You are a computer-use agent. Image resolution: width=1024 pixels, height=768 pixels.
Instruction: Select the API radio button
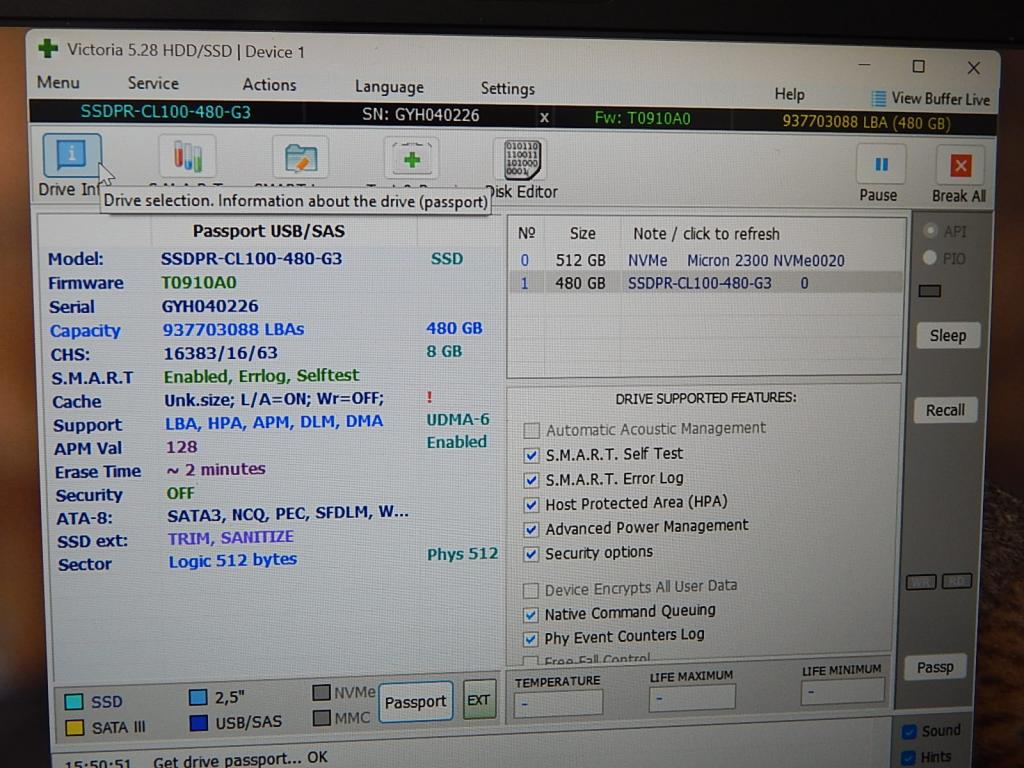930,231
